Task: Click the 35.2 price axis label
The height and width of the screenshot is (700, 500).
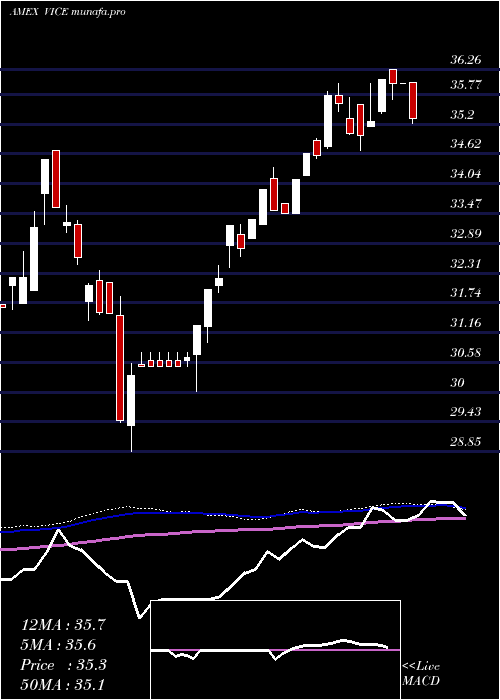Action: 462,114
